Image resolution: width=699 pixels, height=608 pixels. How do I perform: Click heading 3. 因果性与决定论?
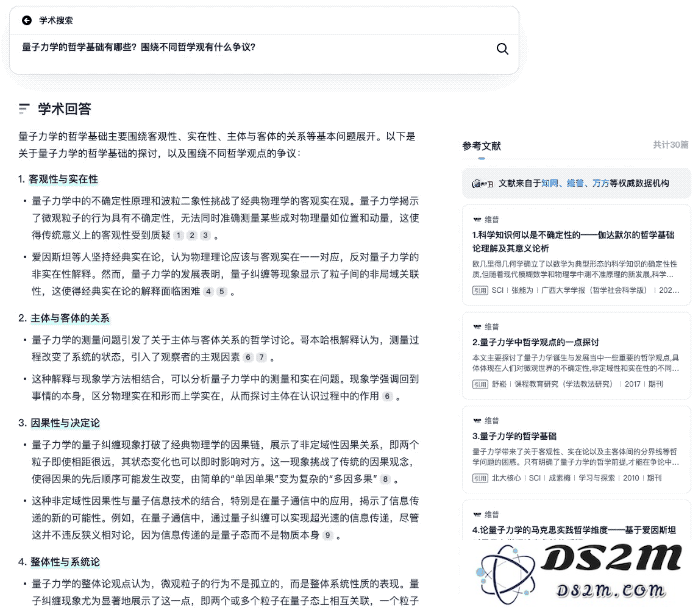click(x=59, y=423)
